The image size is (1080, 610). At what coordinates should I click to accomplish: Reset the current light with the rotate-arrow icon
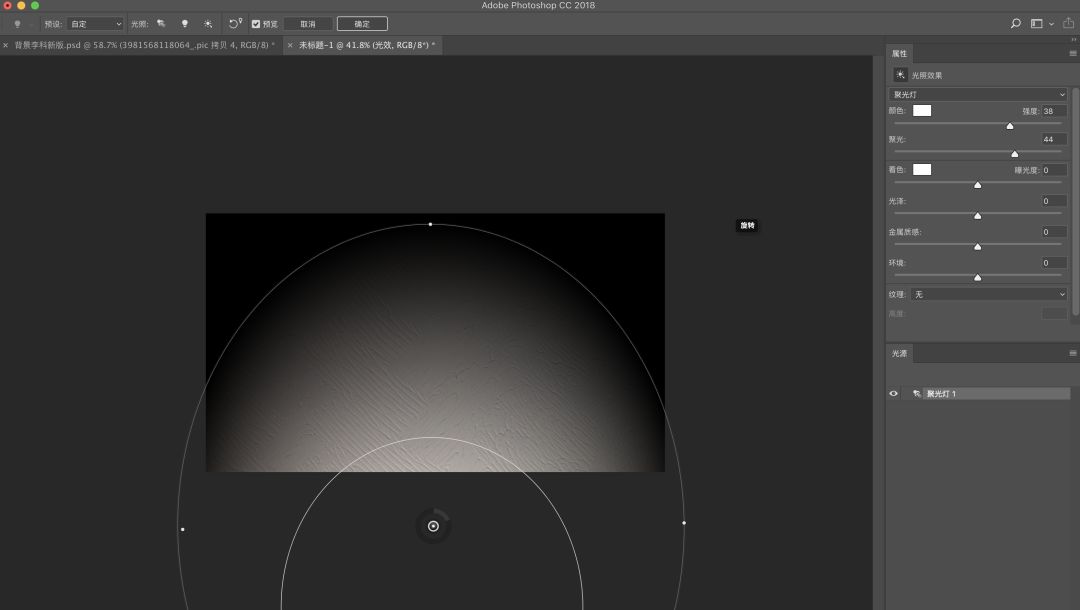tap(235, 23)
